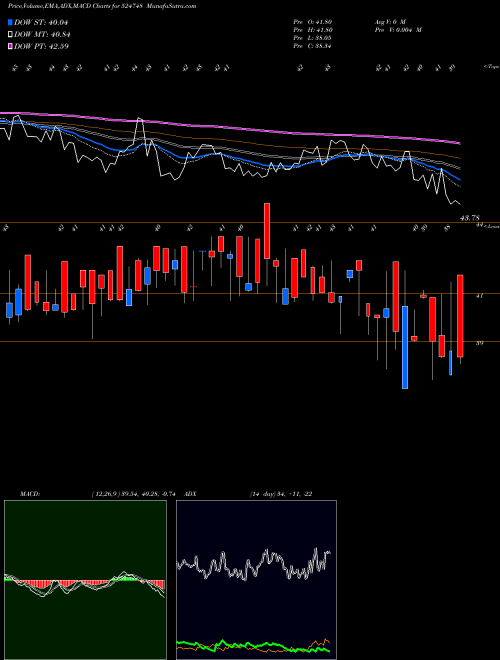Click the chart title mentioning MunafaSutra.com
Viewport: 500px width, 660px height.
(101, 6)
